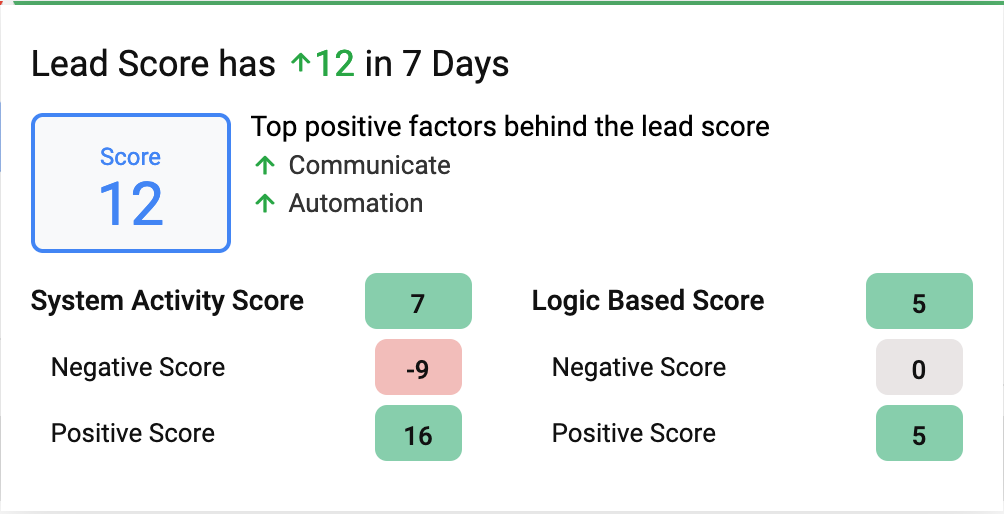1004x514 pixels.
Task: Click the Logic Based Score badge showing 5
Action: tap(919, 301)
